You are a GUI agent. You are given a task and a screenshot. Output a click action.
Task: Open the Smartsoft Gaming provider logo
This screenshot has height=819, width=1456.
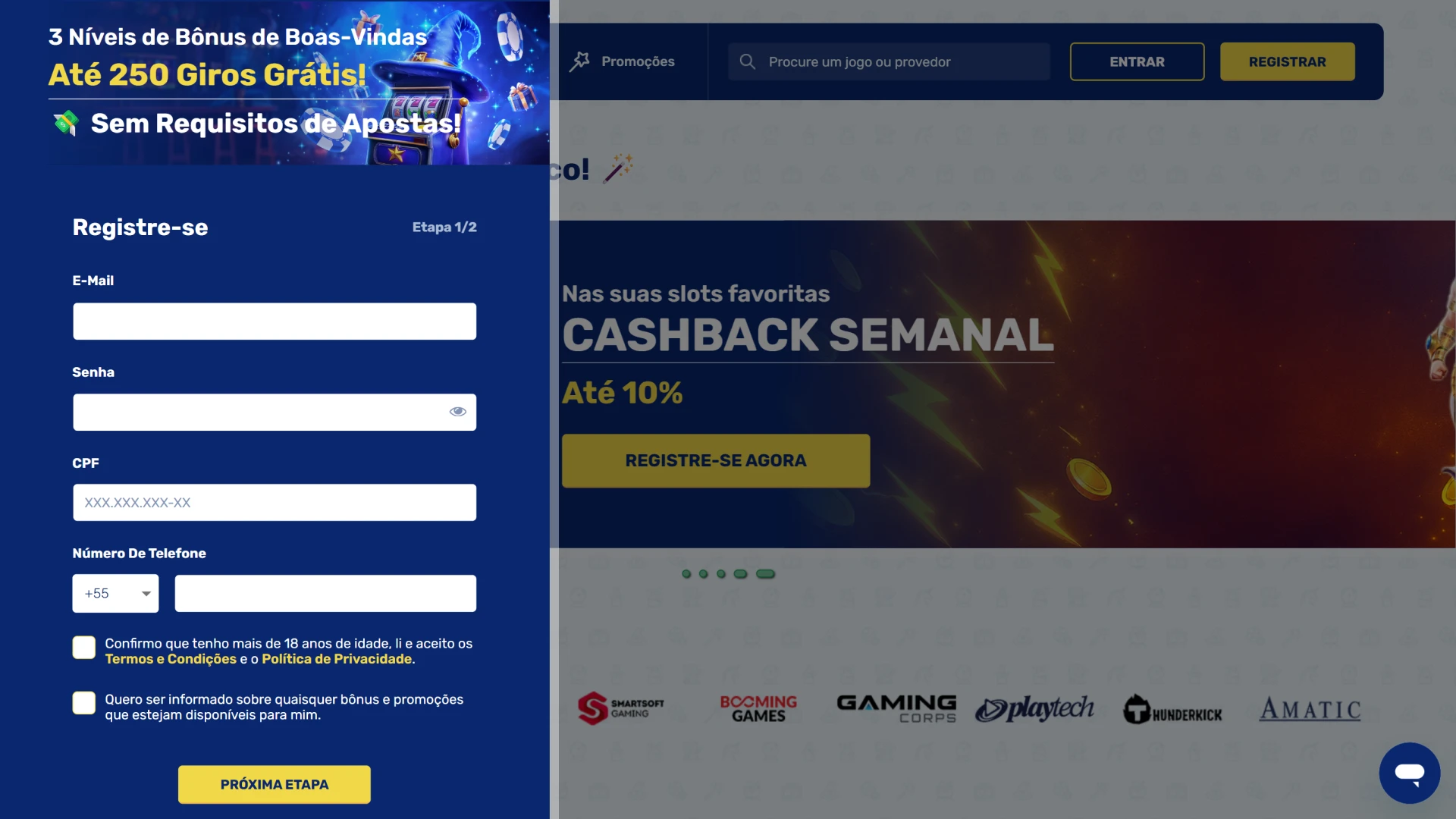point(620,708)
